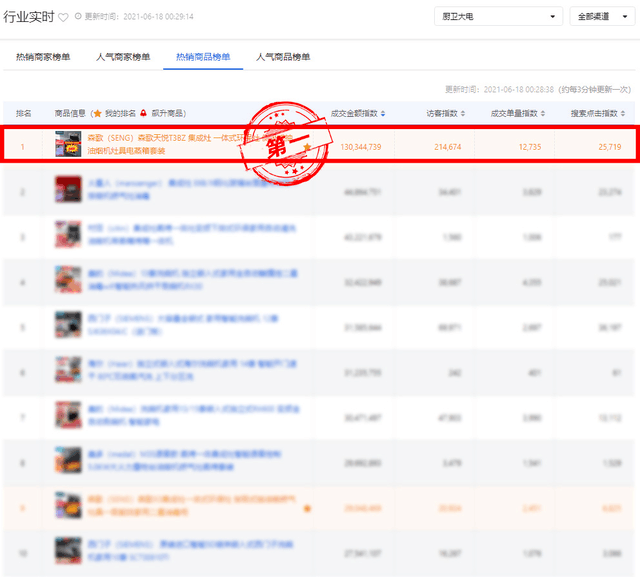The width and height of the screenshot is (640, 577).
Task: Sort by 成交金额指数 column arrow
Action: [383, 113]
